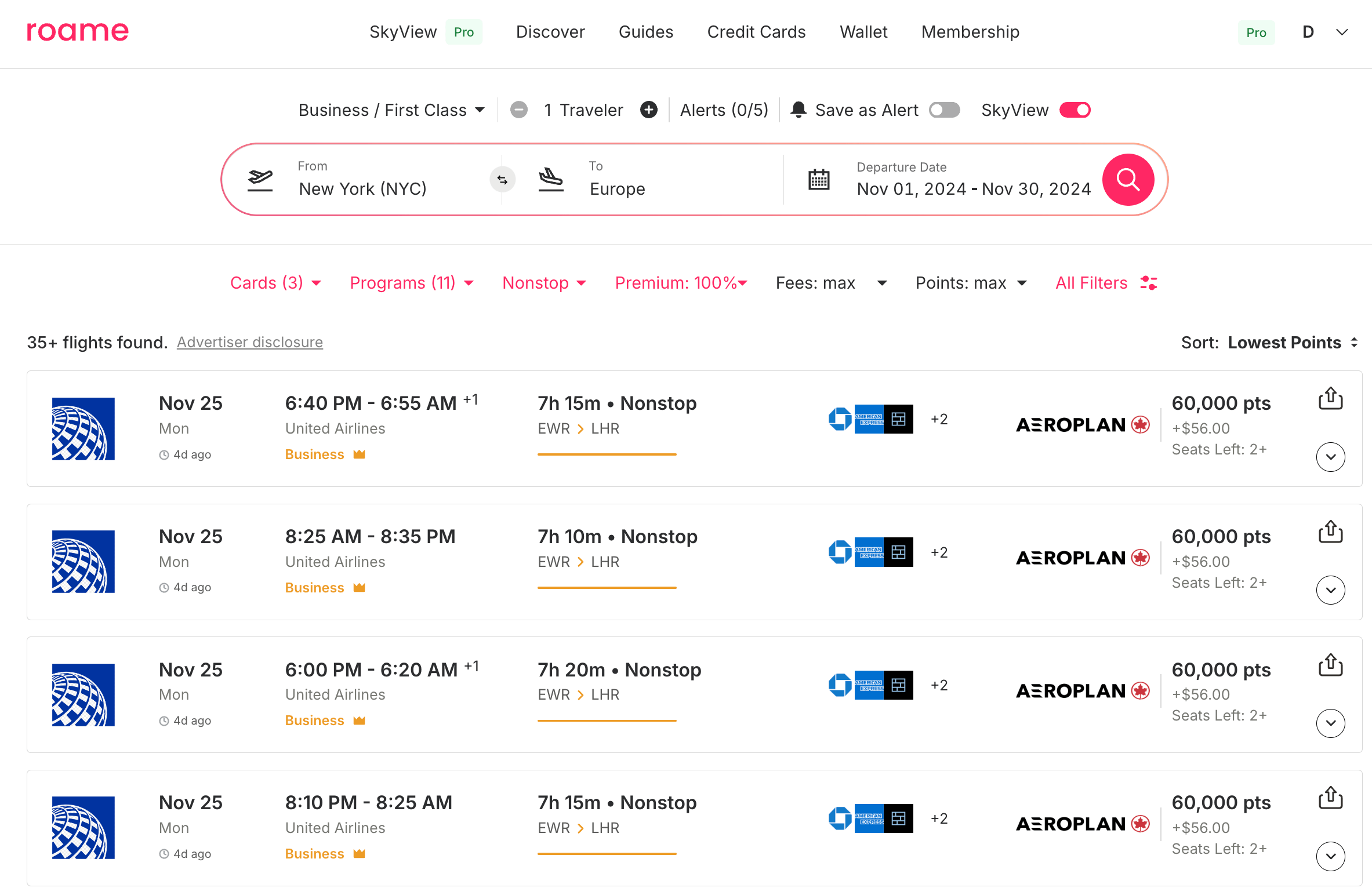Click the All Filters button
This screenshot has height=895, width=1372.
(x=1106, y=283)
